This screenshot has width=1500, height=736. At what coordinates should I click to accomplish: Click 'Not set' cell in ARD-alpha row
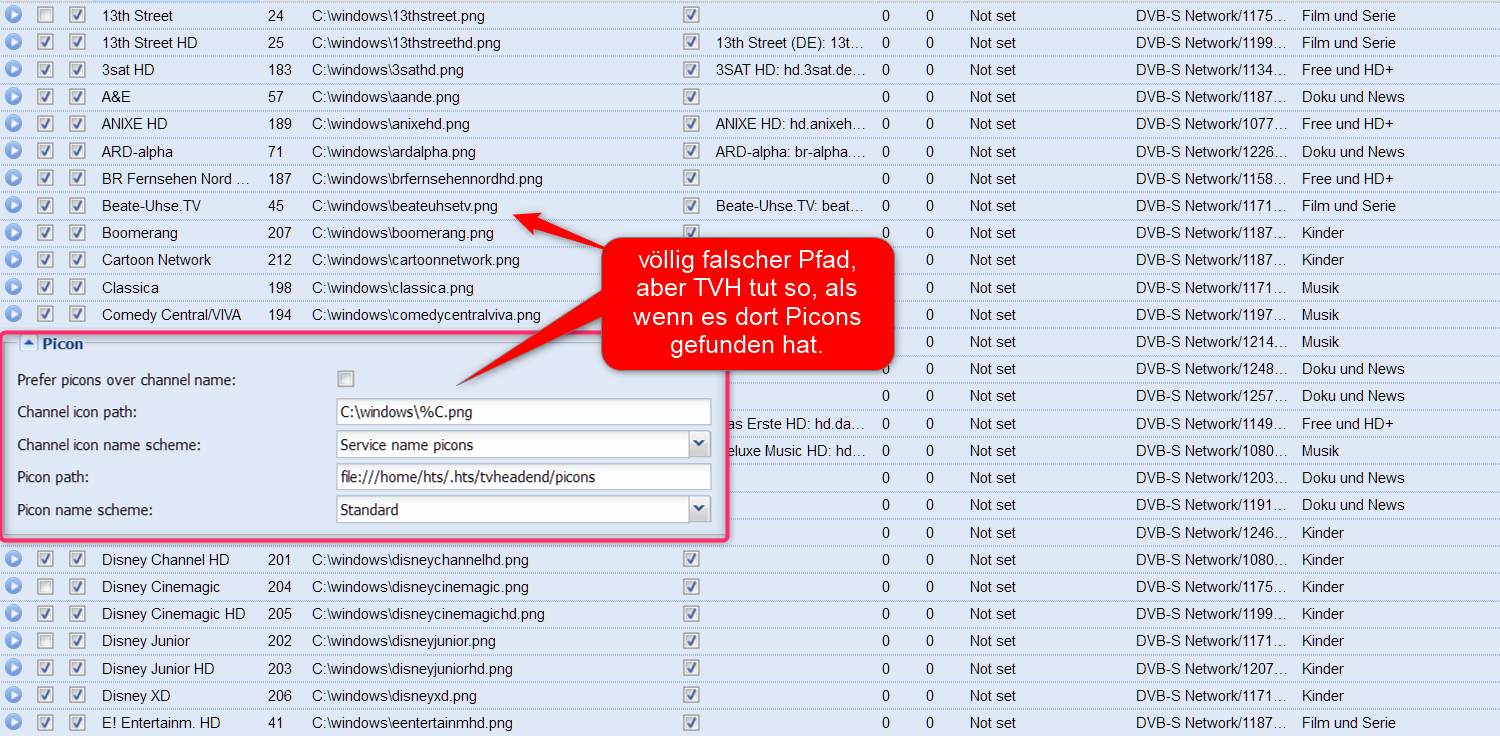[993, 152]
